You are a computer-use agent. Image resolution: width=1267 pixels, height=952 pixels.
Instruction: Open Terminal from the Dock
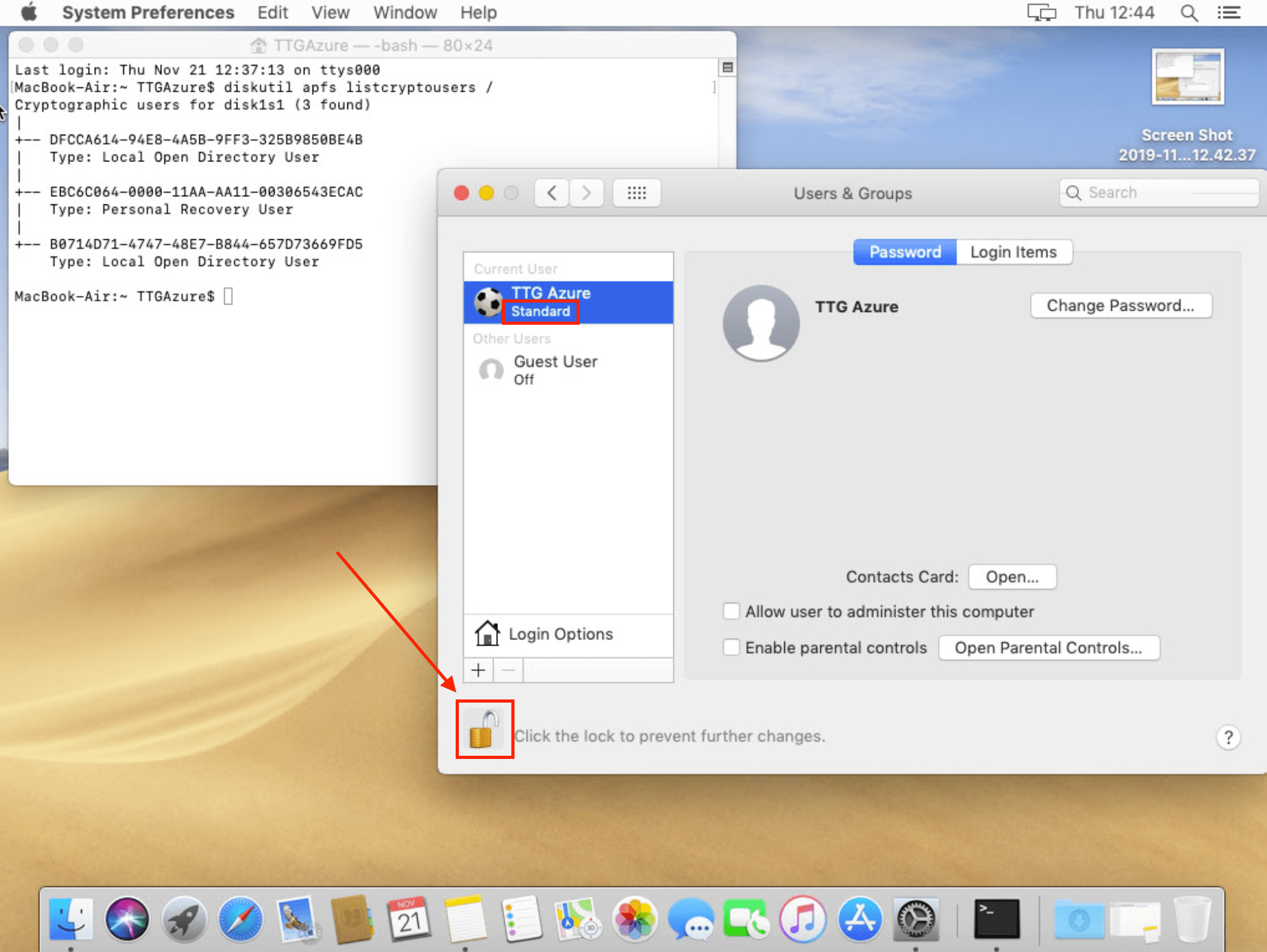pos(996,918)
